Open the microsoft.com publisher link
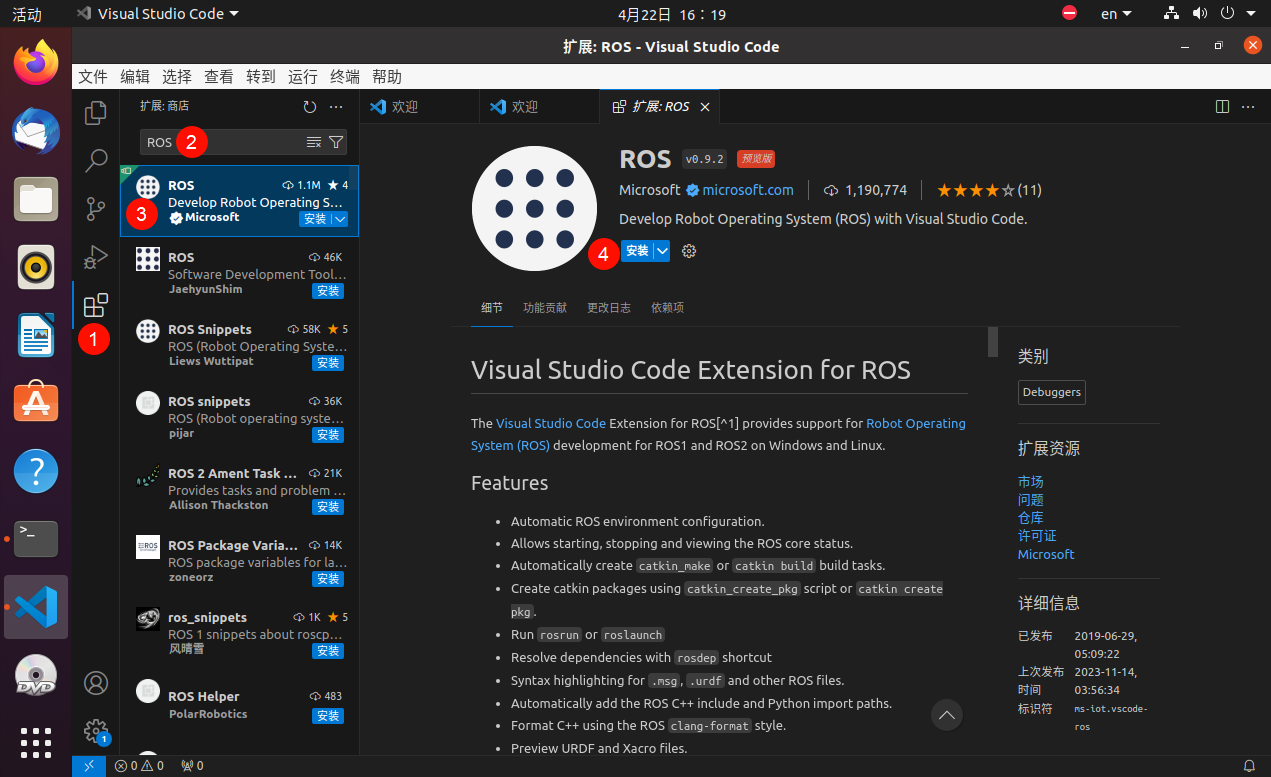 (x=748, y=190)
